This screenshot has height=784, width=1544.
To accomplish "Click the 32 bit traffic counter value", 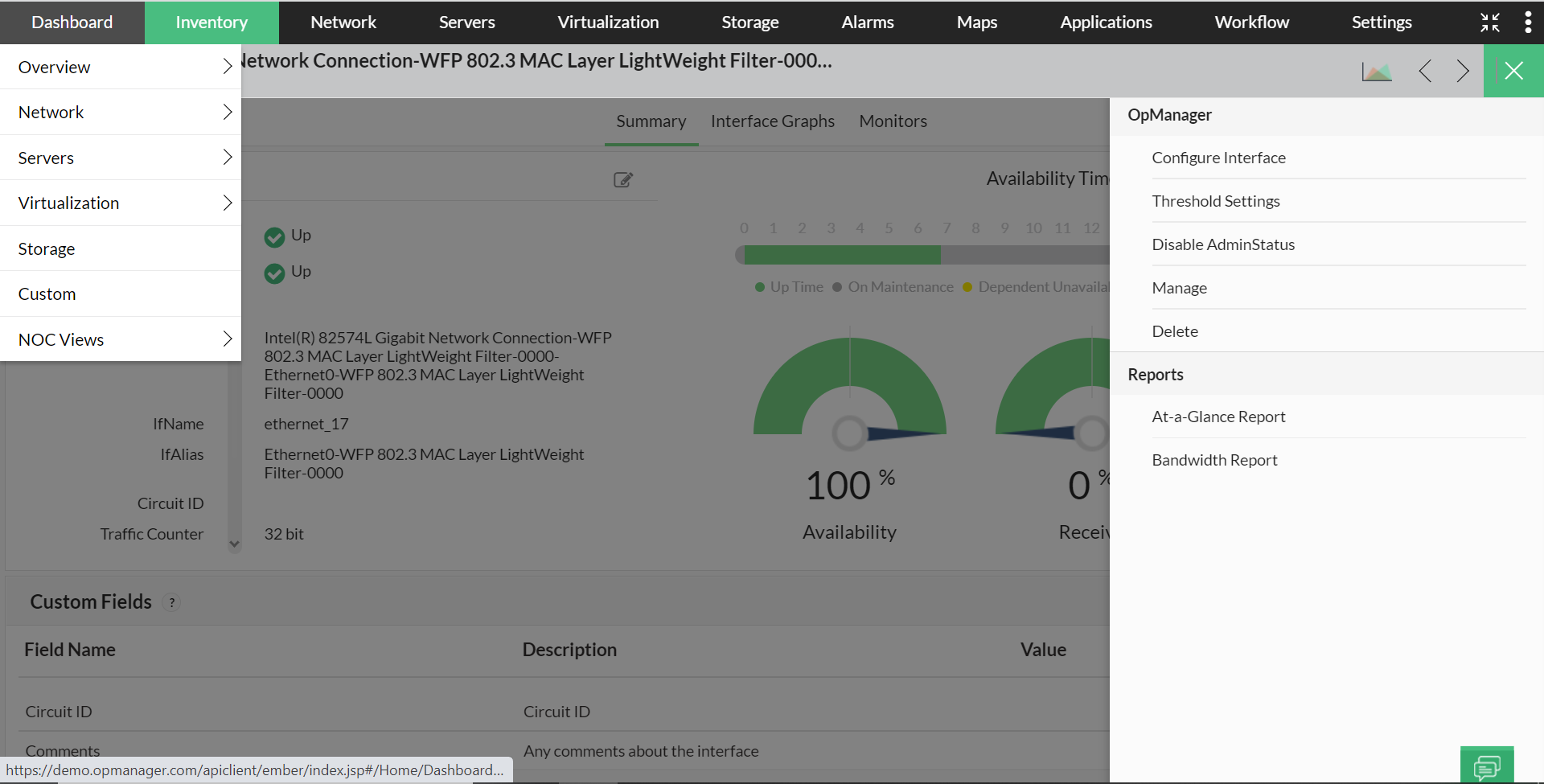I will pos(284,534).
